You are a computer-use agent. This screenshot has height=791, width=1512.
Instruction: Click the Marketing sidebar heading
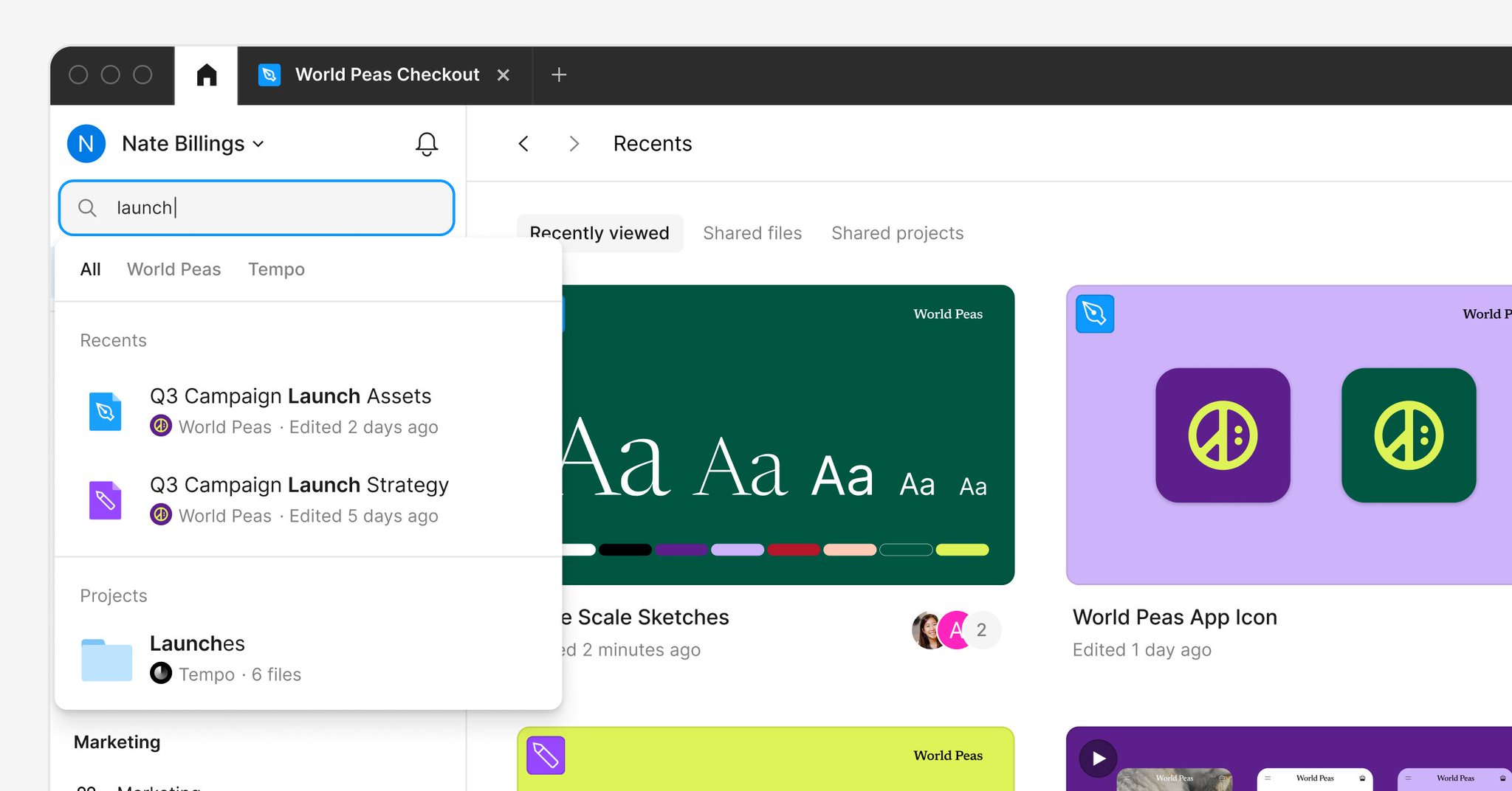(117, 742)
